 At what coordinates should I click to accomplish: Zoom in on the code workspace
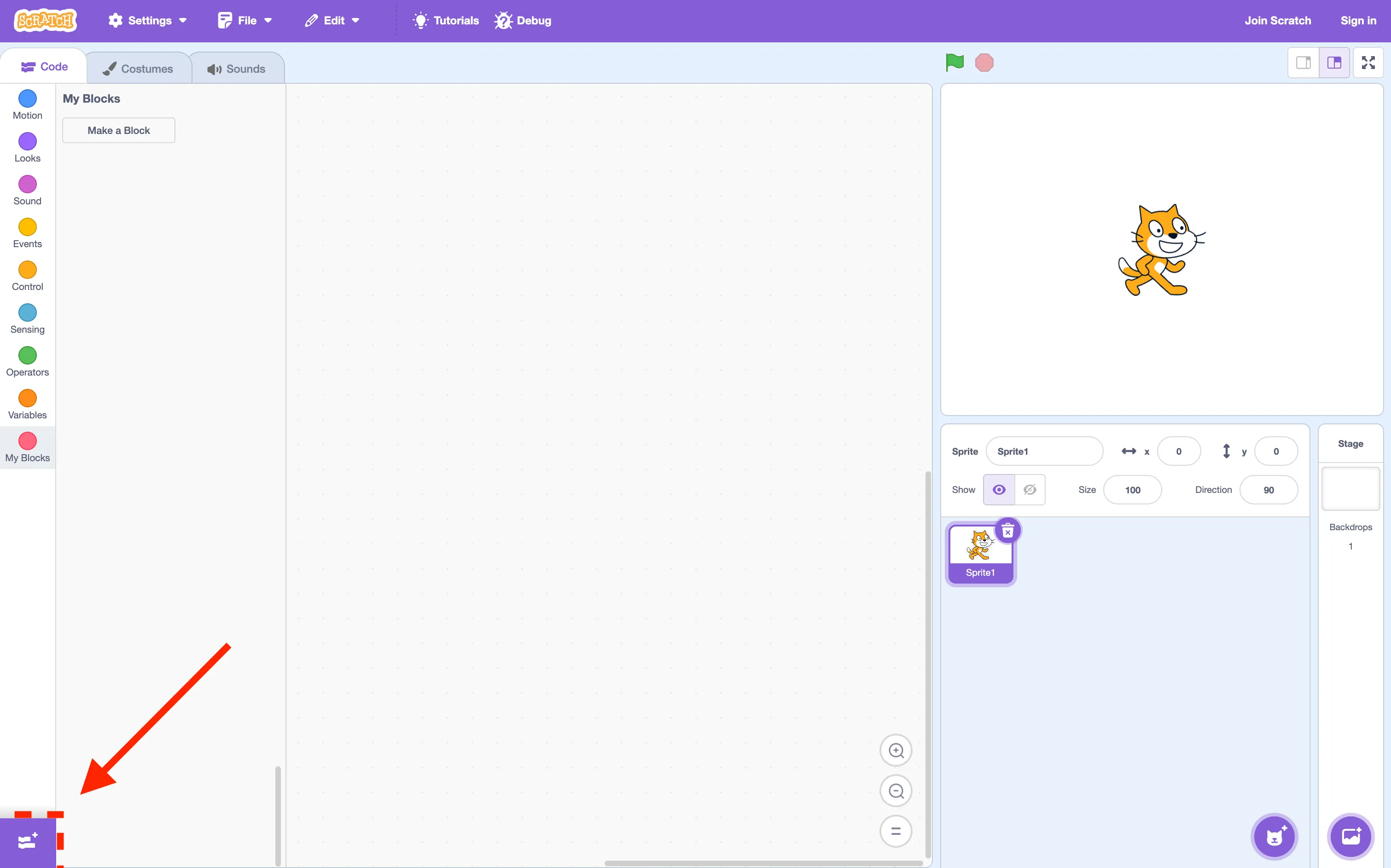pyautogui.click(x=896, y=750)
